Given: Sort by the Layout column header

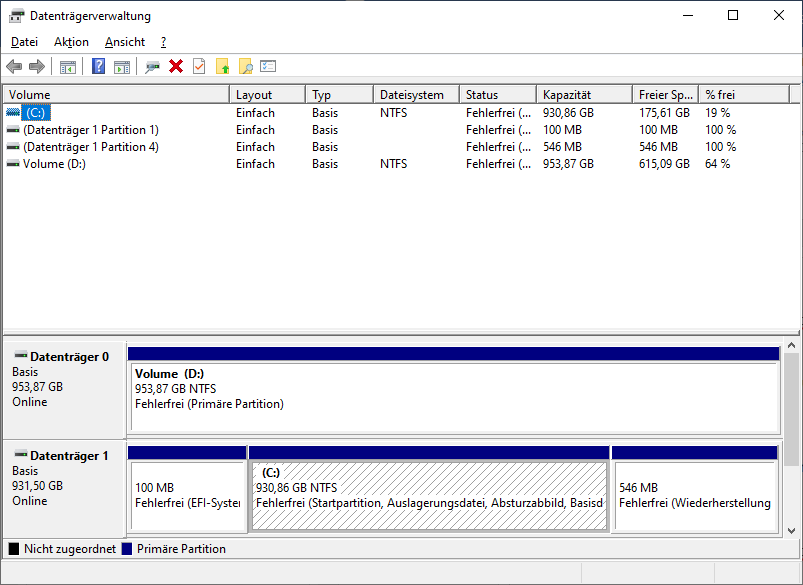Looking at the screenshot, I should click(268, 95).
